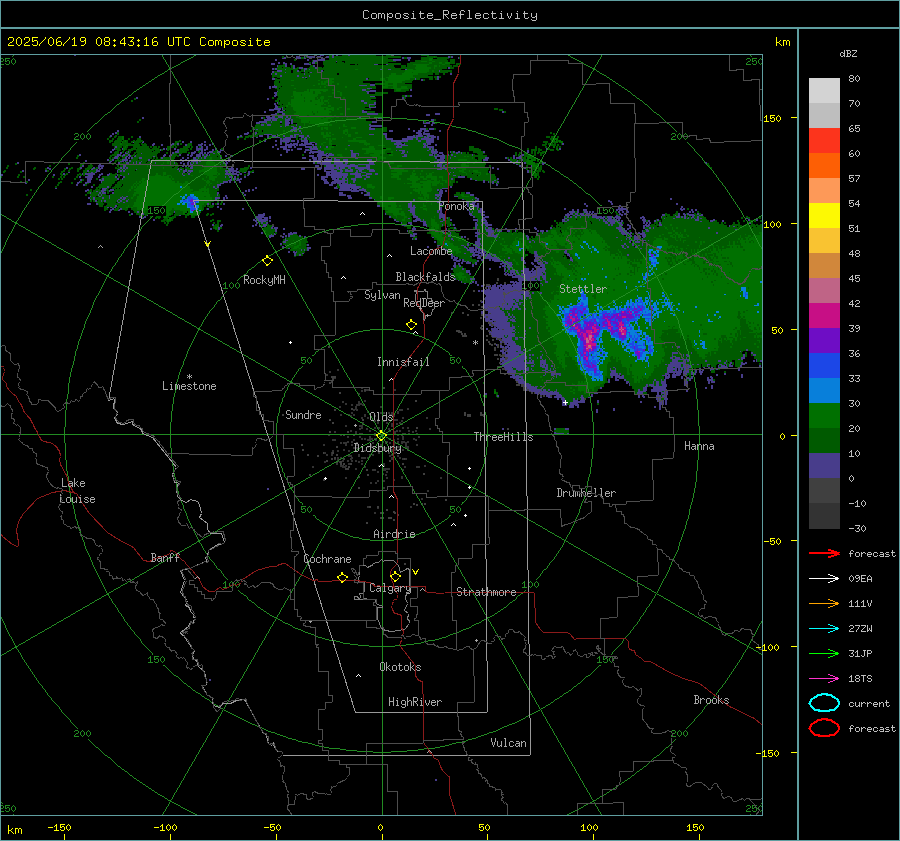Click the dBZ legend heading
Image resolution: width=900 pixels, height=841 pixels.
848,53
